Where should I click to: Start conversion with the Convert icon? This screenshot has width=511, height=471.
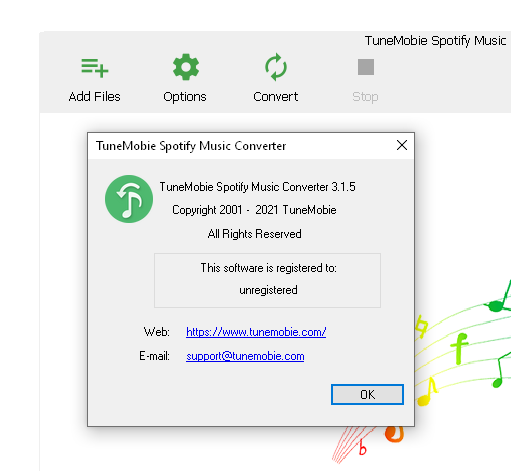tap(276, 67)
